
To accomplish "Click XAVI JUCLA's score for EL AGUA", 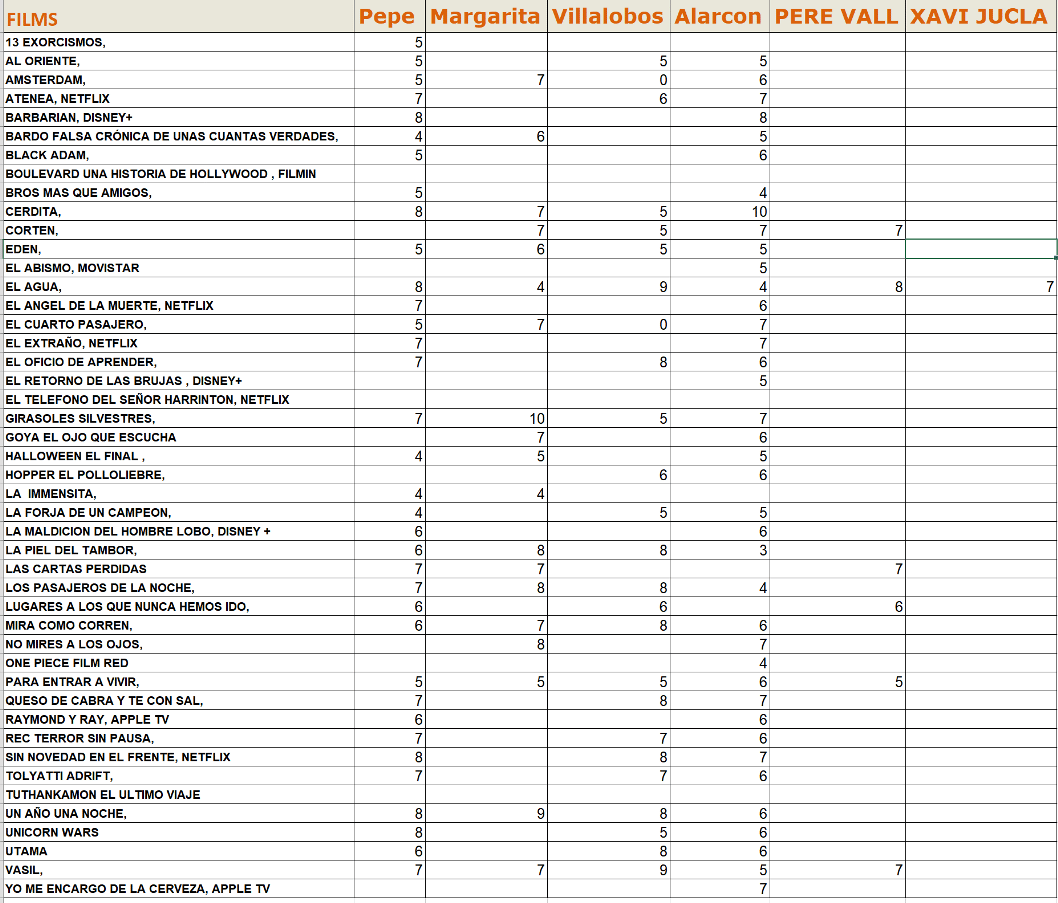I will coord(980,287).
